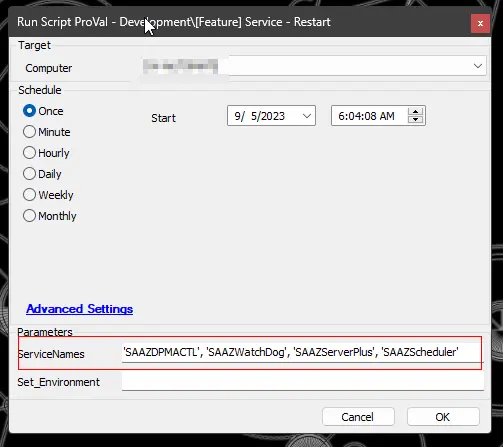Cancel the Run Script dialog
Image resolution: width=503 pixels, height=447 pixels.
[358, 417]
